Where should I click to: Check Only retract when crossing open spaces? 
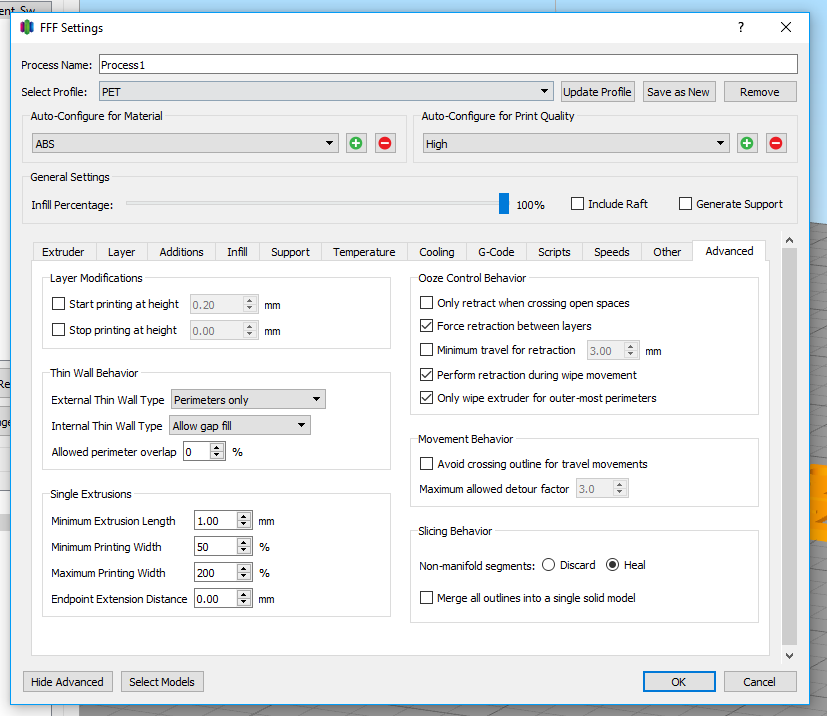tap(426, 303)
